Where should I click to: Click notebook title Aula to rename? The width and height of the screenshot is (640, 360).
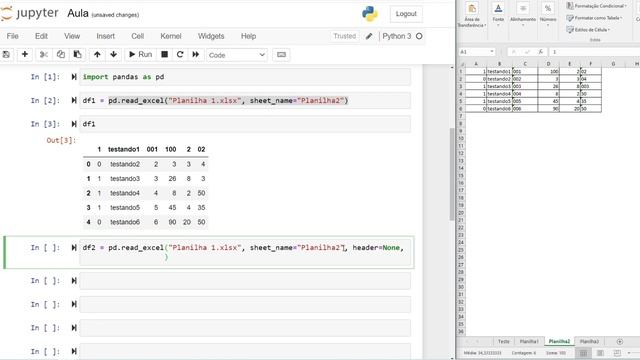pos(78,13)
